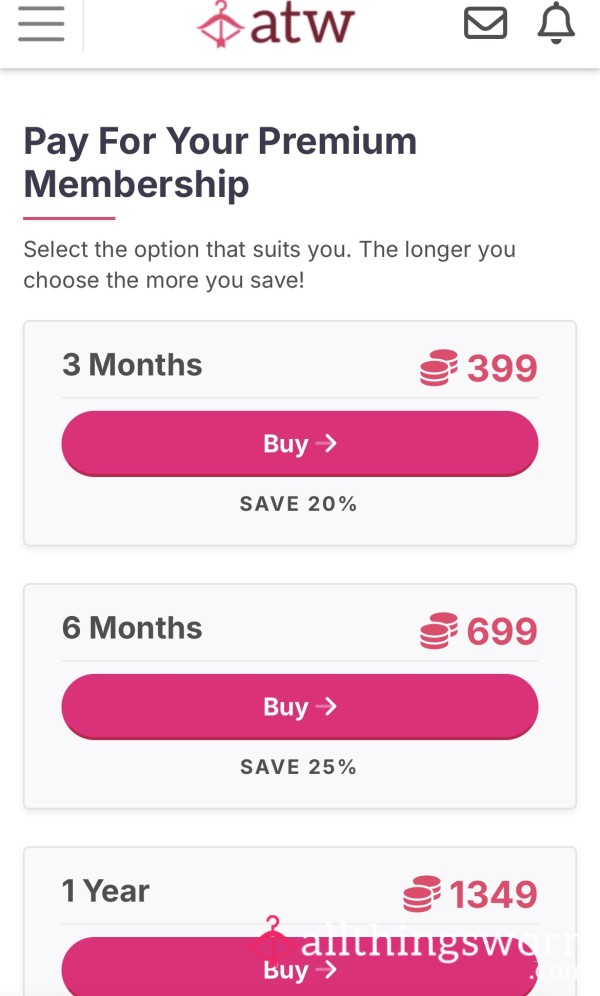Select the 1 Year plan title
The width and height of the screenshot is (600, 996).
pos(106,891)
